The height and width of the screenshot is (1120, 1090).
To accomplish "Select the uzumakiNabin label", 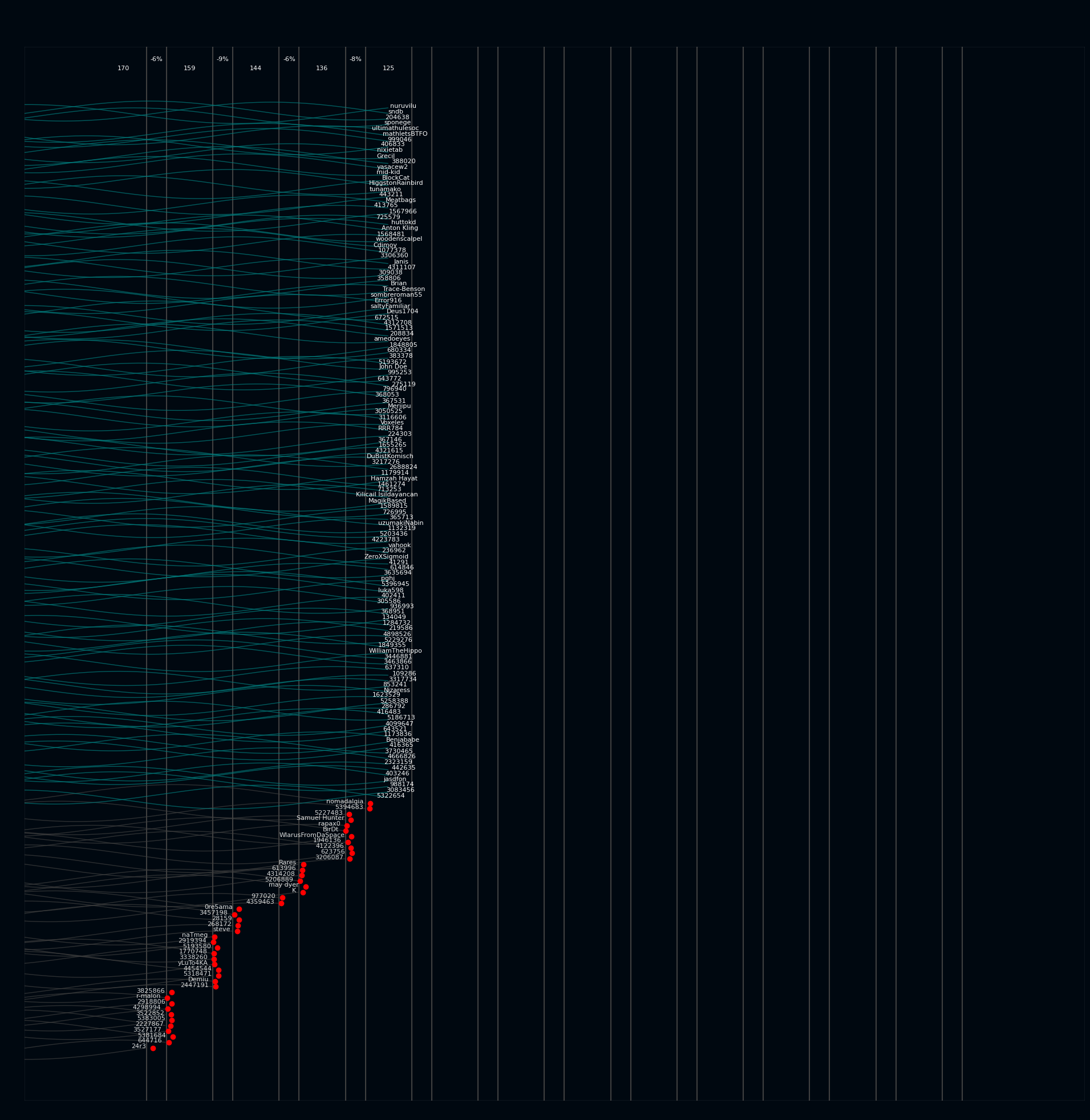I will pyautogui.click(x=400, y=523).
